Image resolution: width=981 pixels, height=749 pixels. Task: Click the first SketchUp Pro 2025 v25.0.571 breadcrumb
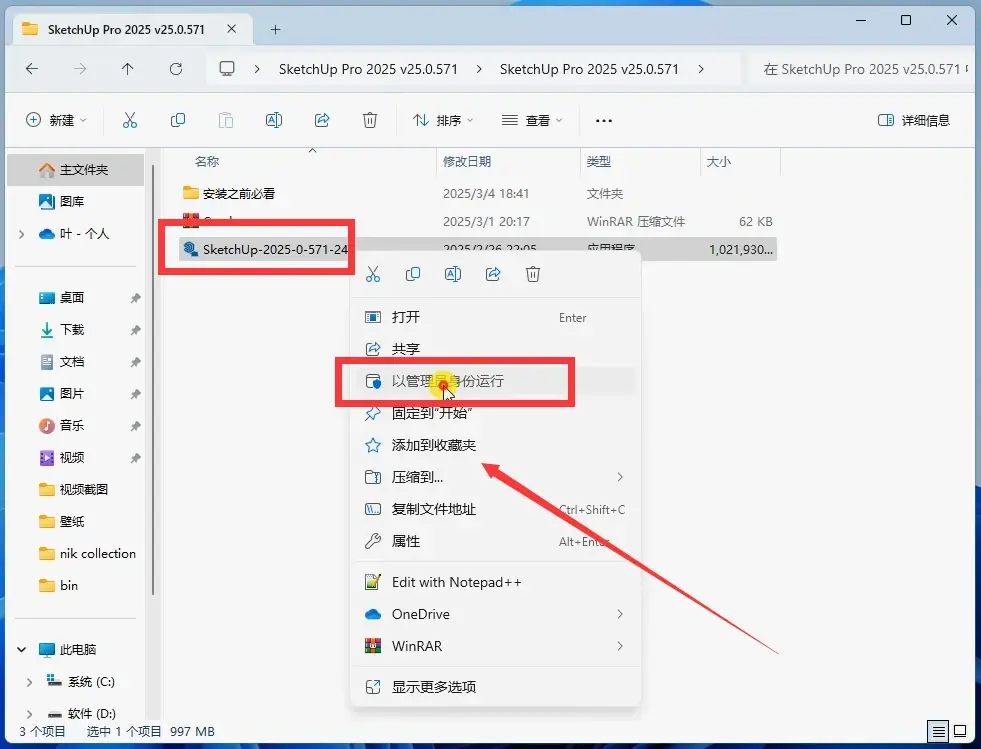tap(368, 69)
